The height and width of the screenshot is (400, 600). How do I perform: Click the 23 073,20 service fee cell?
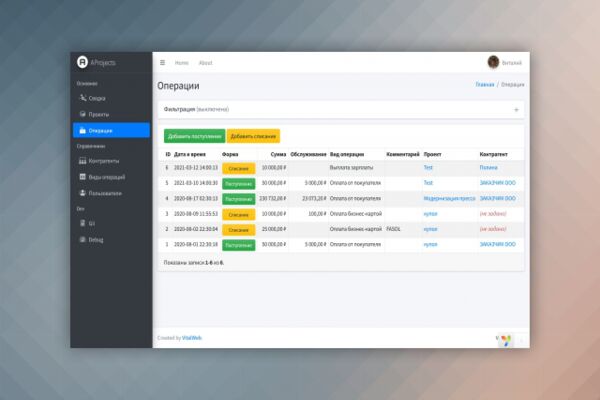[314, 198]
